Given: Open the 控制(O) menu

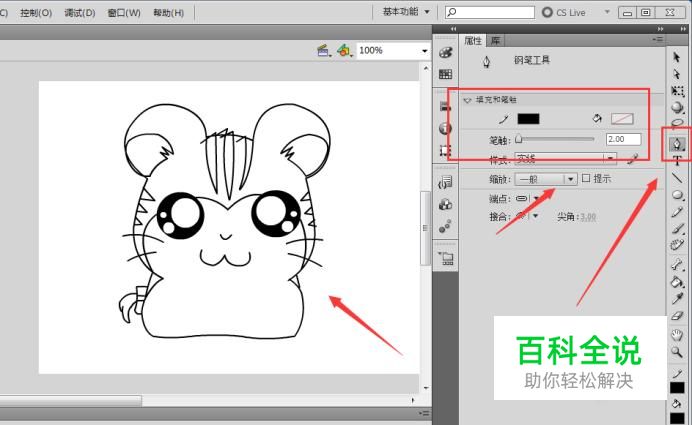Looking at the screenshot, I should [x=36, y=13].
